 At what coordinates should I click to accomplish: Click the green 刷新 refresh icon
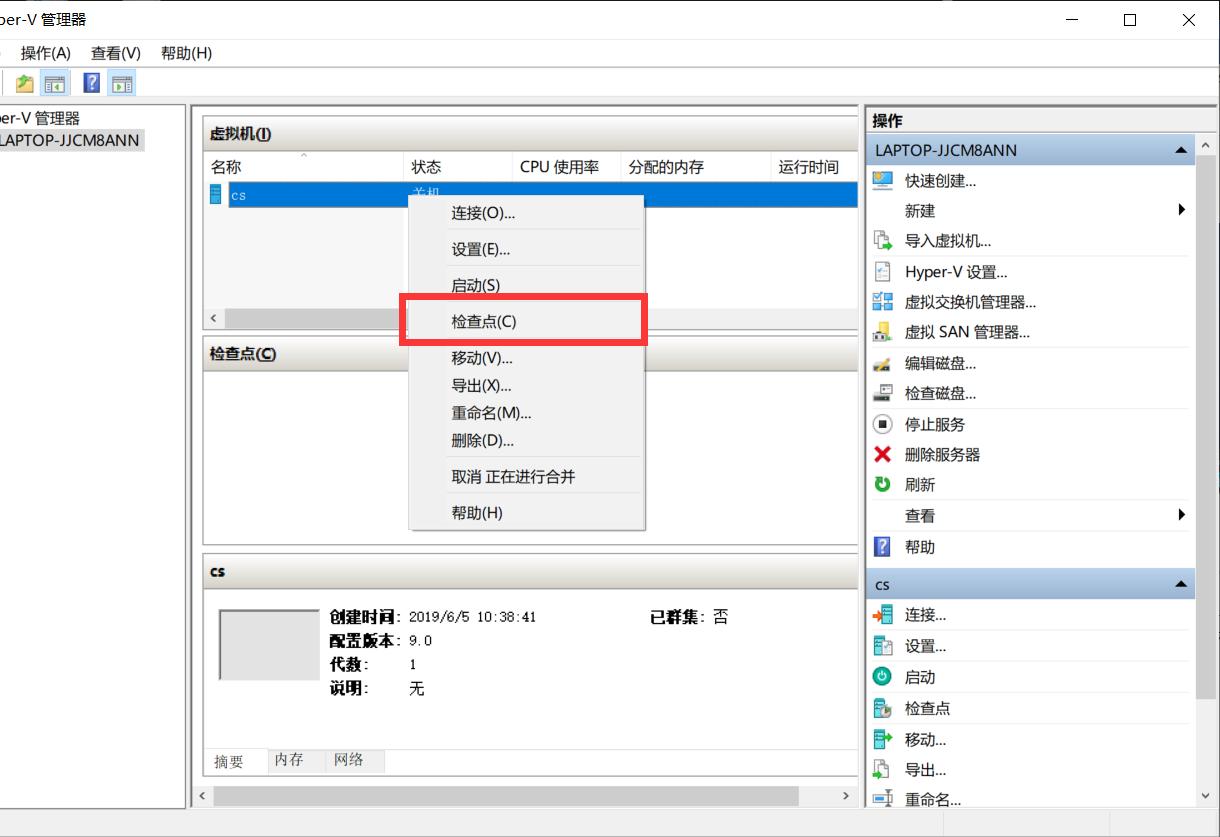[882, 484]
